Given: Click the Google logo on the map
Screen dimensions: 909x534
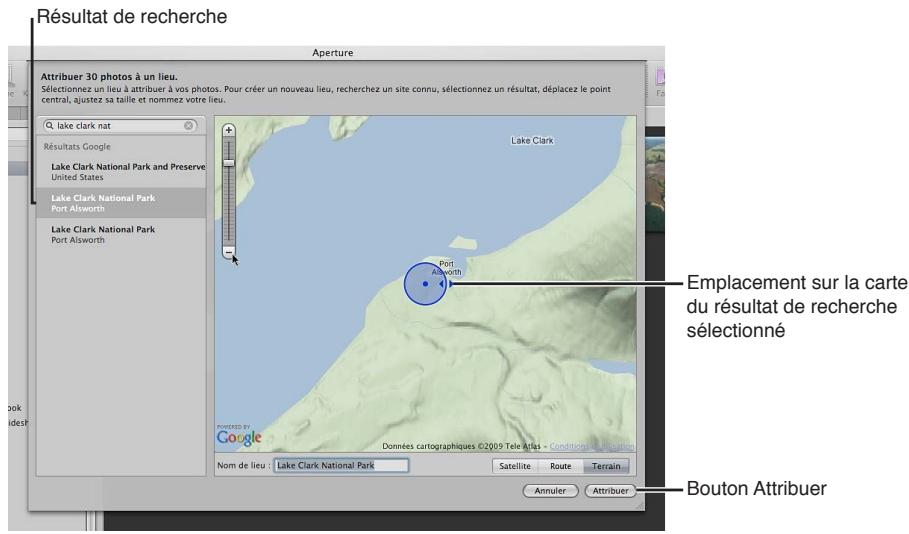Looking at the screenshot, I should [239, 437].
